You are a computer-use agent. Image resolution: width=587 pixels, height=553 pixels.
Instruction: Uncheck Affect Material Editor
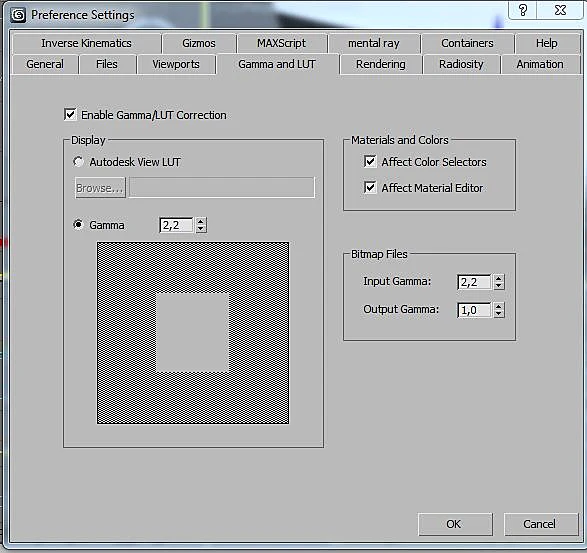tap(370, 187)
